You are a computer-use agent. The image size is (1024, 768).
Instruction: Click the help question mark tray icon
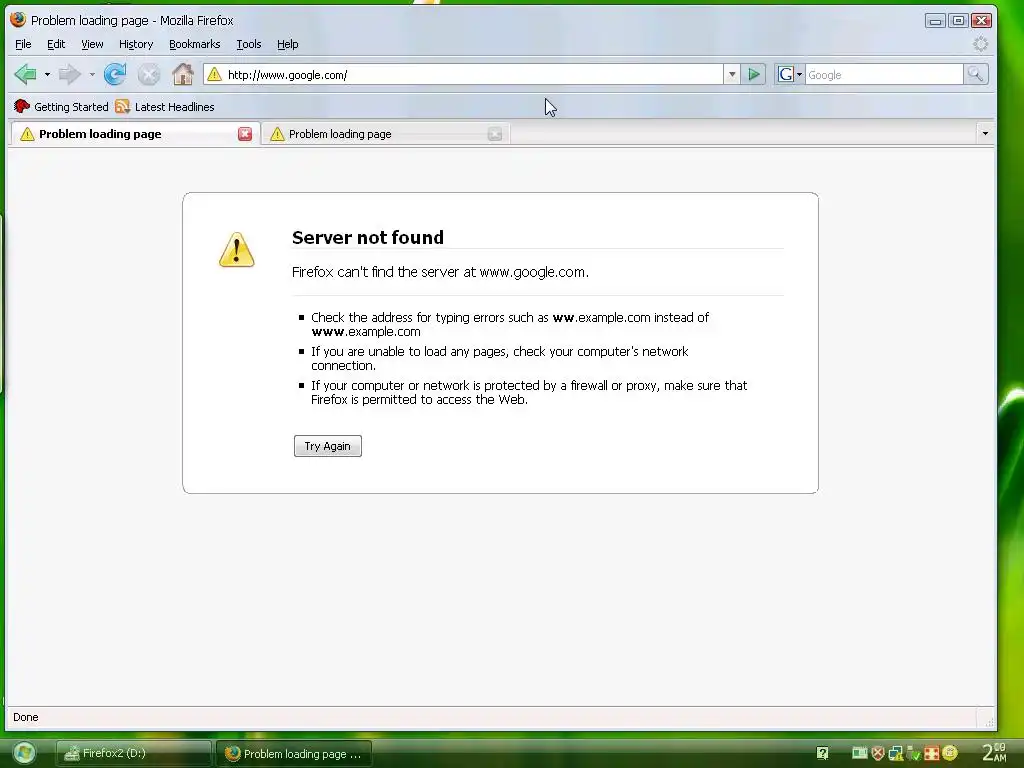[822, 753]
